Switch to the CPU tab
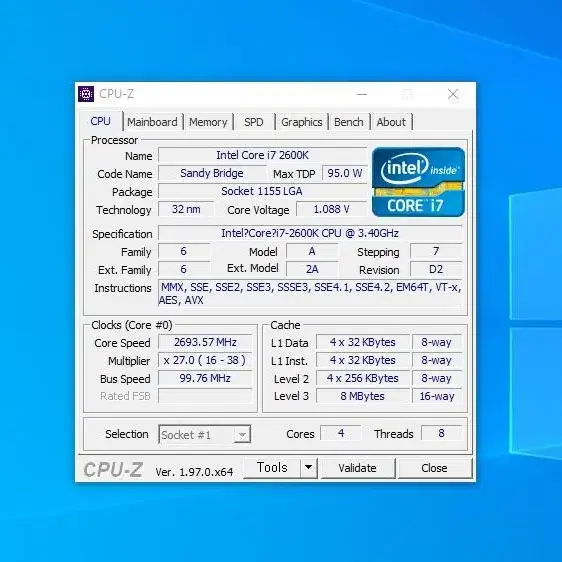 (100, 121)
